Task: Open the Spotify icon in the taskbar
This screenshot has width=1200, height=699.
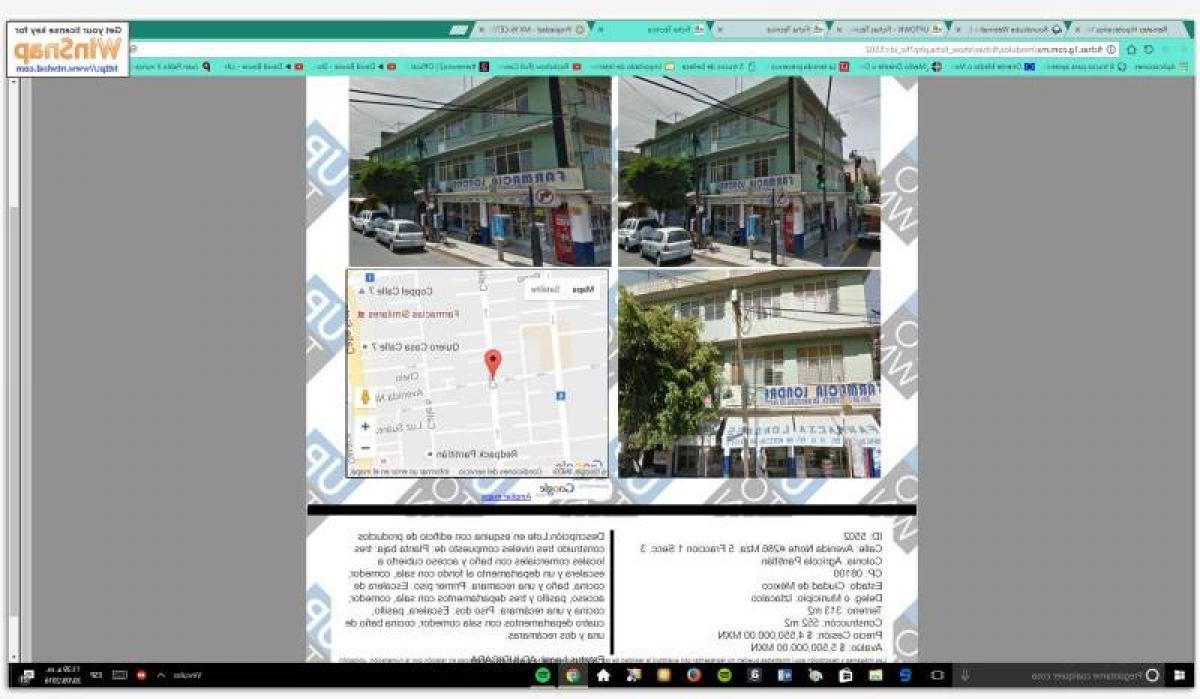Action: coord(543,675)
